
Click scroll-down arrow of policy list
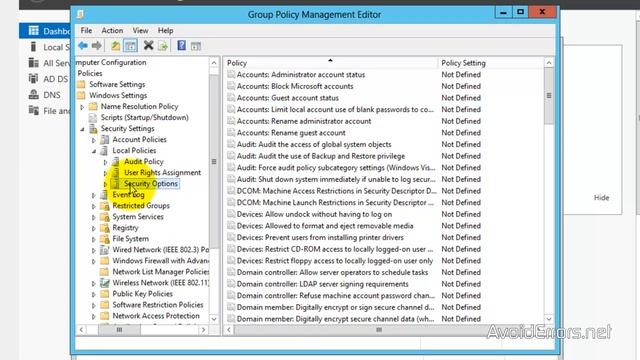[549, 319]
